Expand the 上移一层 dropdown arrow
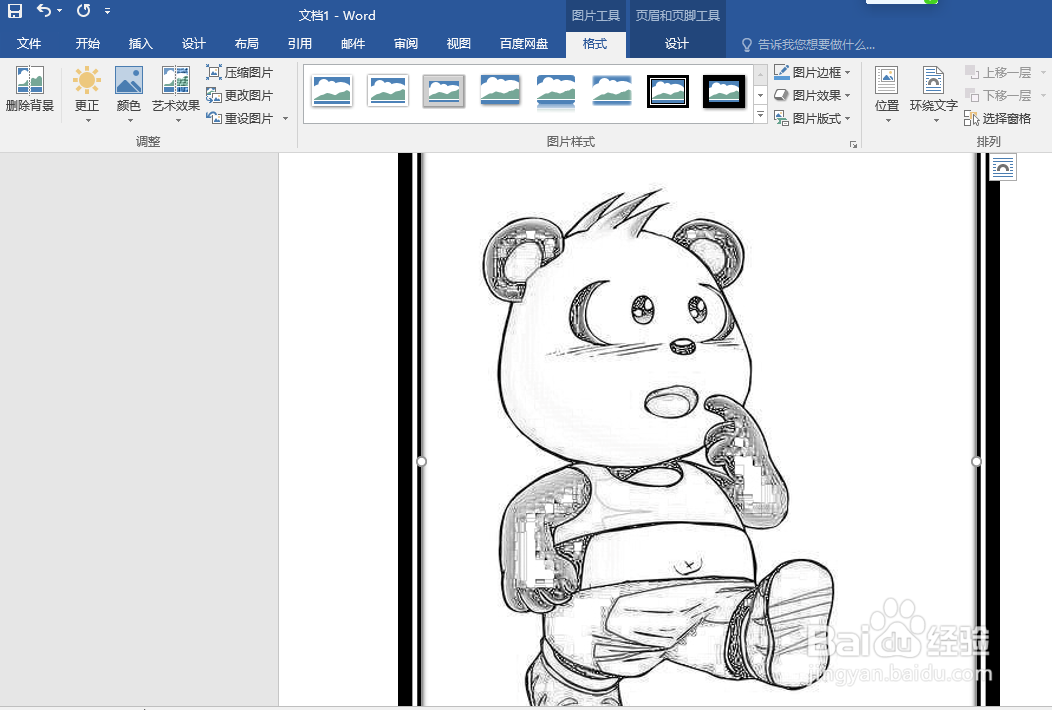Viewport: 1052px width, 710px height. (x=1043, y=72)
